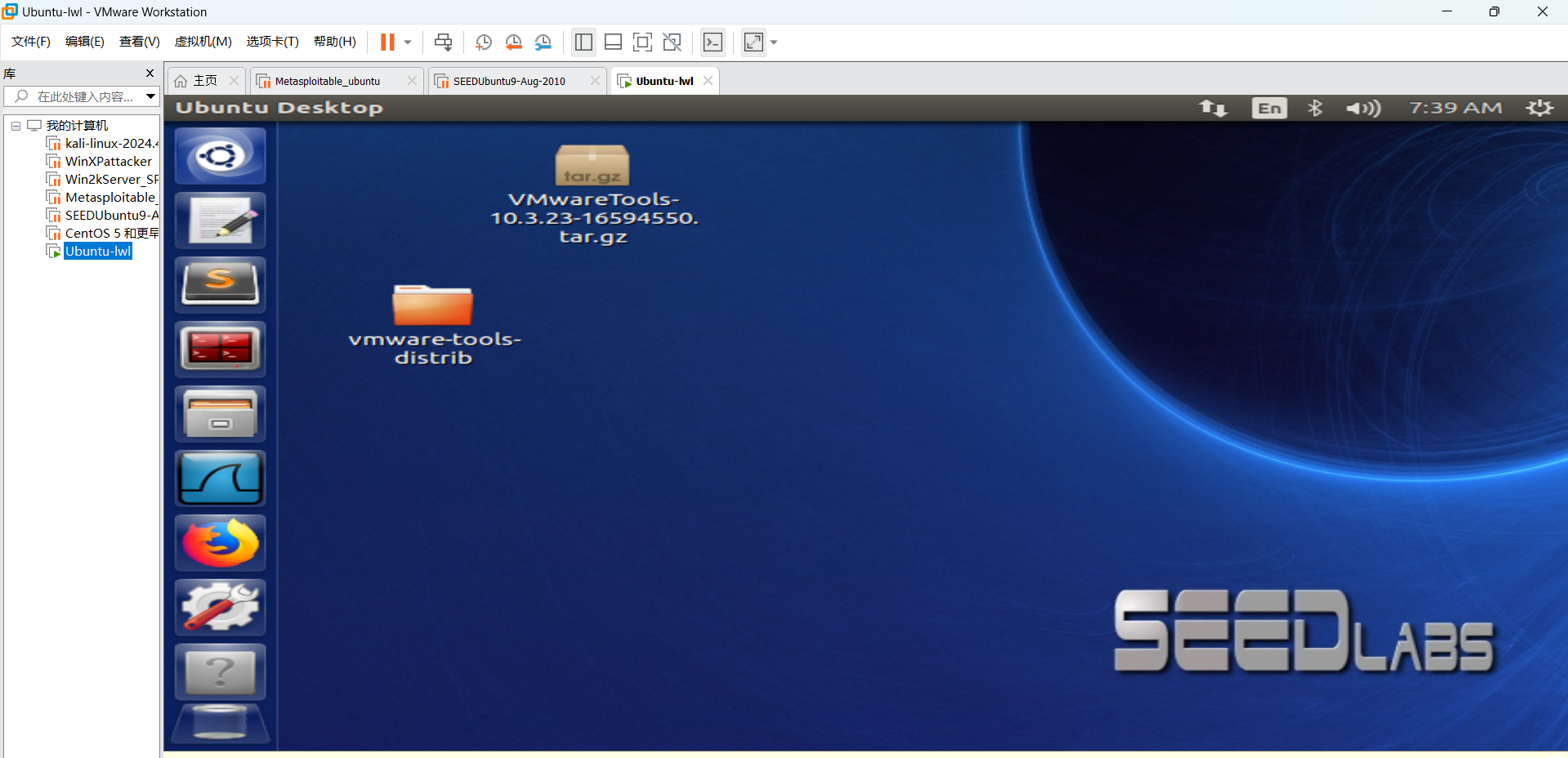Close the library panel
This screenshot has width=1568, height=758.
150,74
